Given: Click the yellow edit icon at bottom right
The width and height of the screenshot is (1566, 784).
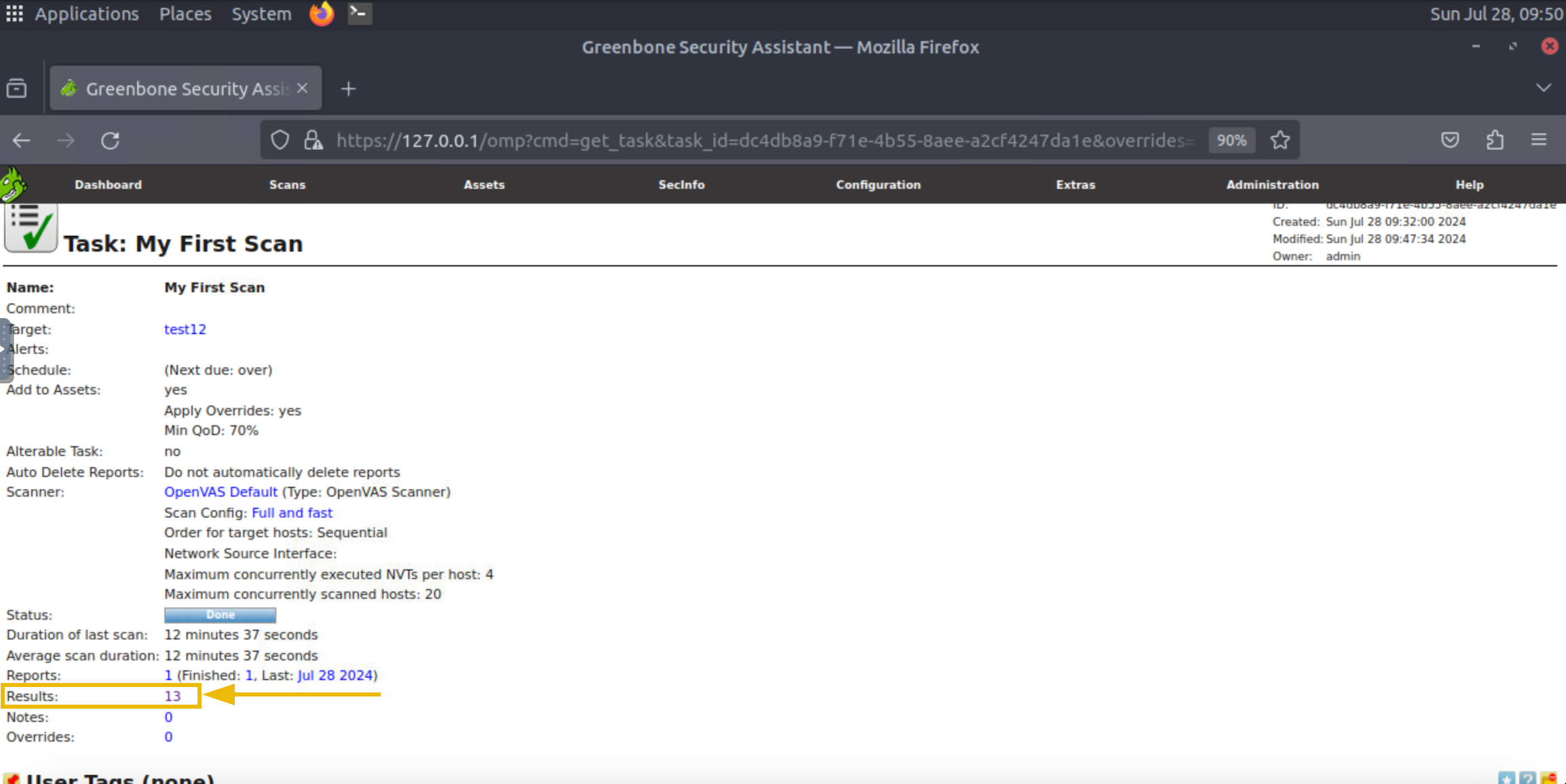Looking at the screenshot, I should [1549, 779].
